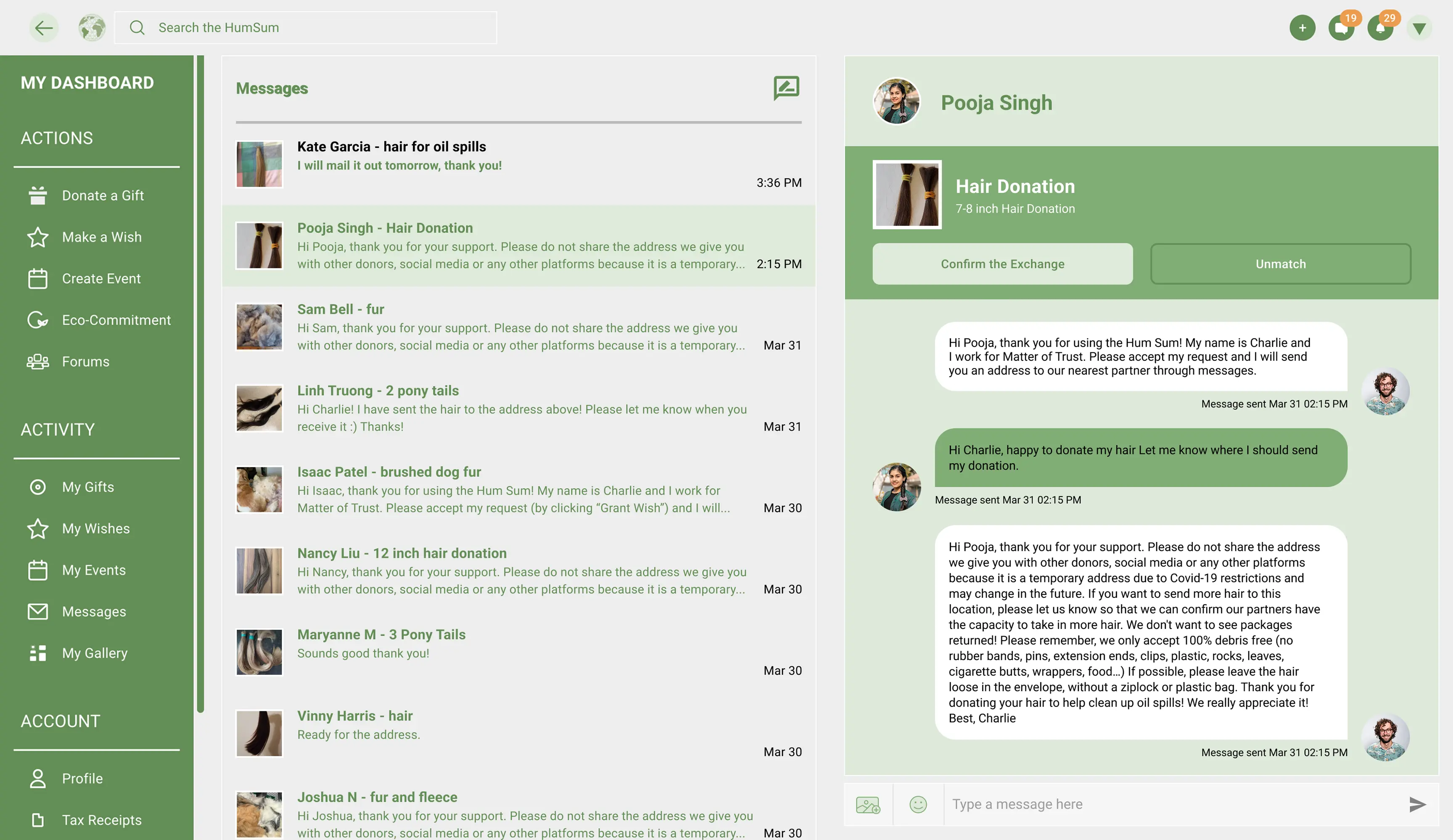Click the Eco-Commitment icon

click(x=38, y=320)
